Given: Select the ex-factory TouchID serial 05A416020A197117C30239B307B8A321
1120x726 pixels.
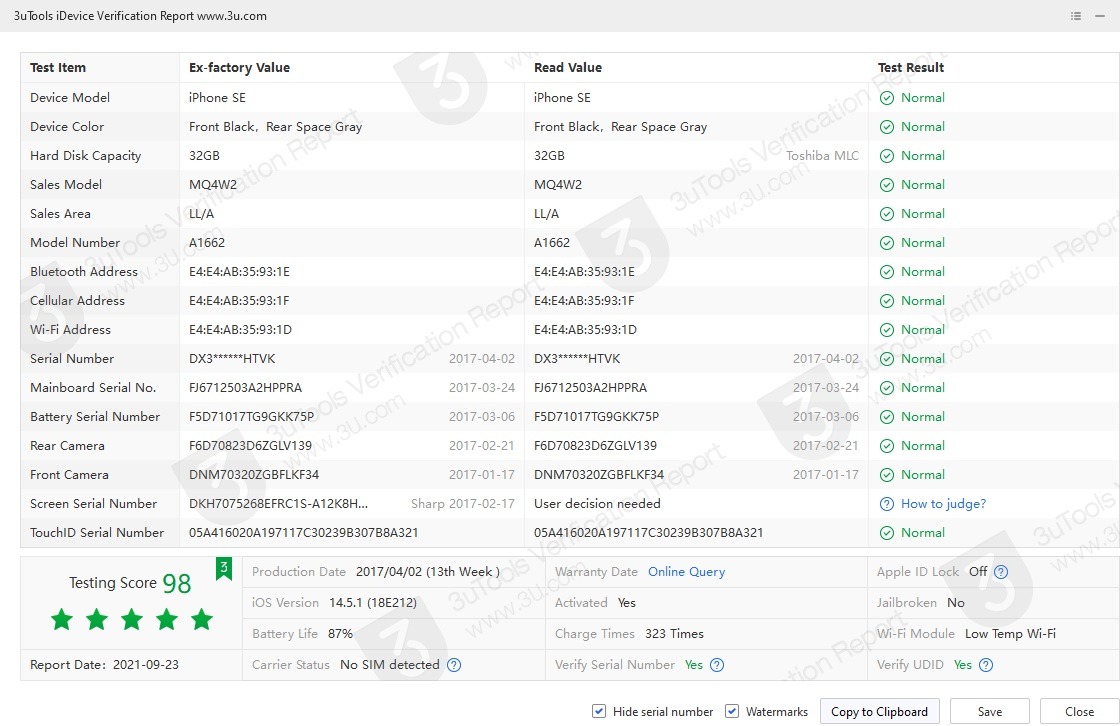Looking at the screenshot, I should [x=304, y=533].
